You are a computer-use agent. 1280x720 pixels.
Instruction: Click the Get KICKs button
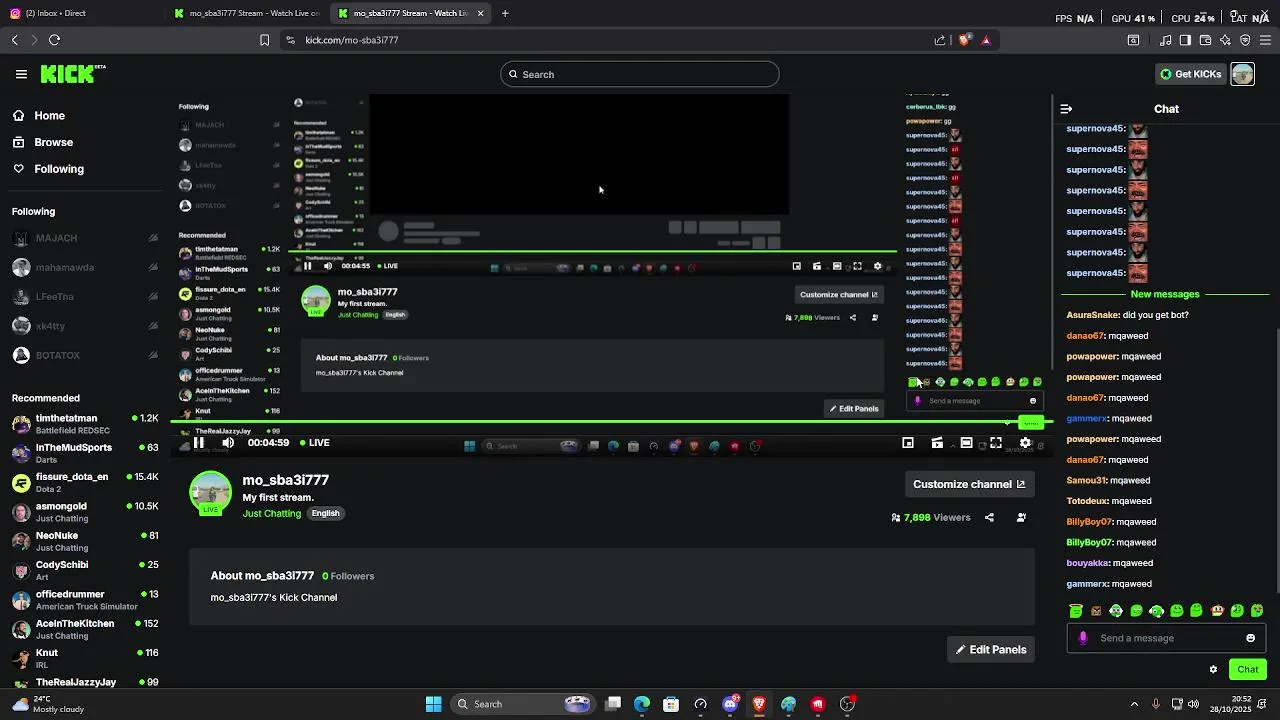coord(1190,74)
